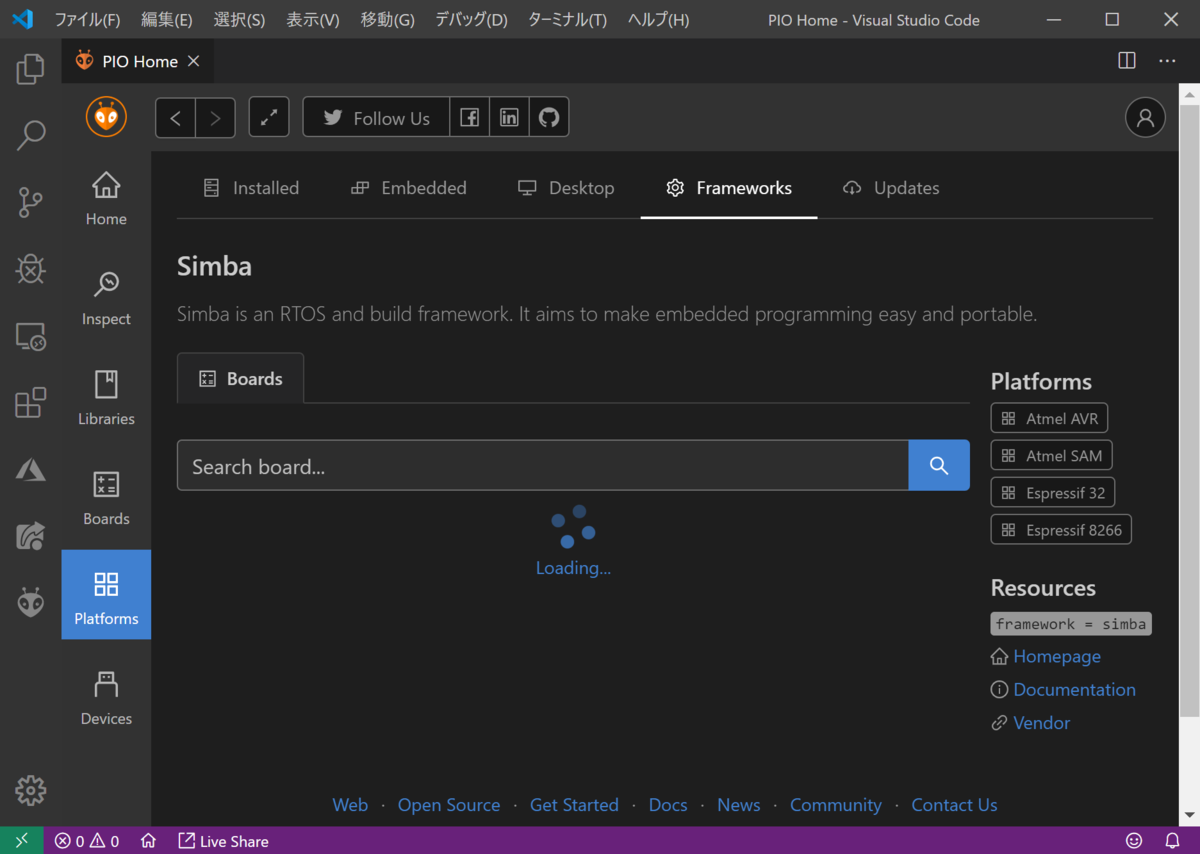1200x854 pixels.
Task: Go to Home in PIO sidebar
Action: point(106,199)
